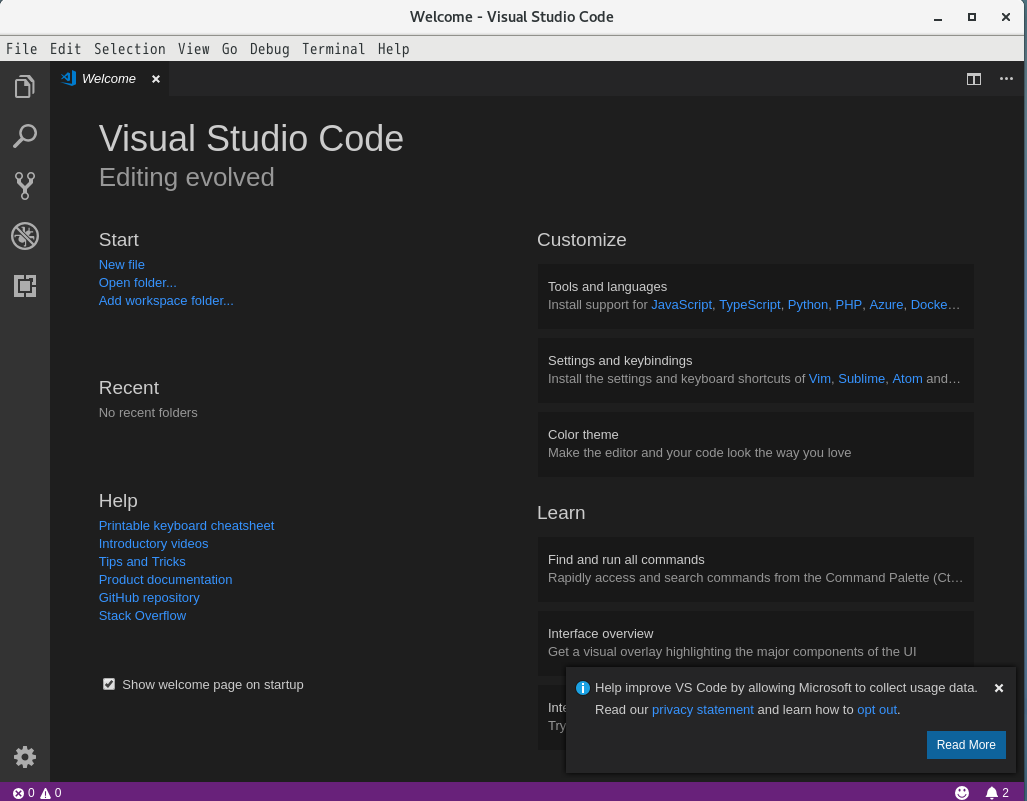This screenshot has width=1027, height=801.
Task: Open the Source Control view
Action: (24, 186)
